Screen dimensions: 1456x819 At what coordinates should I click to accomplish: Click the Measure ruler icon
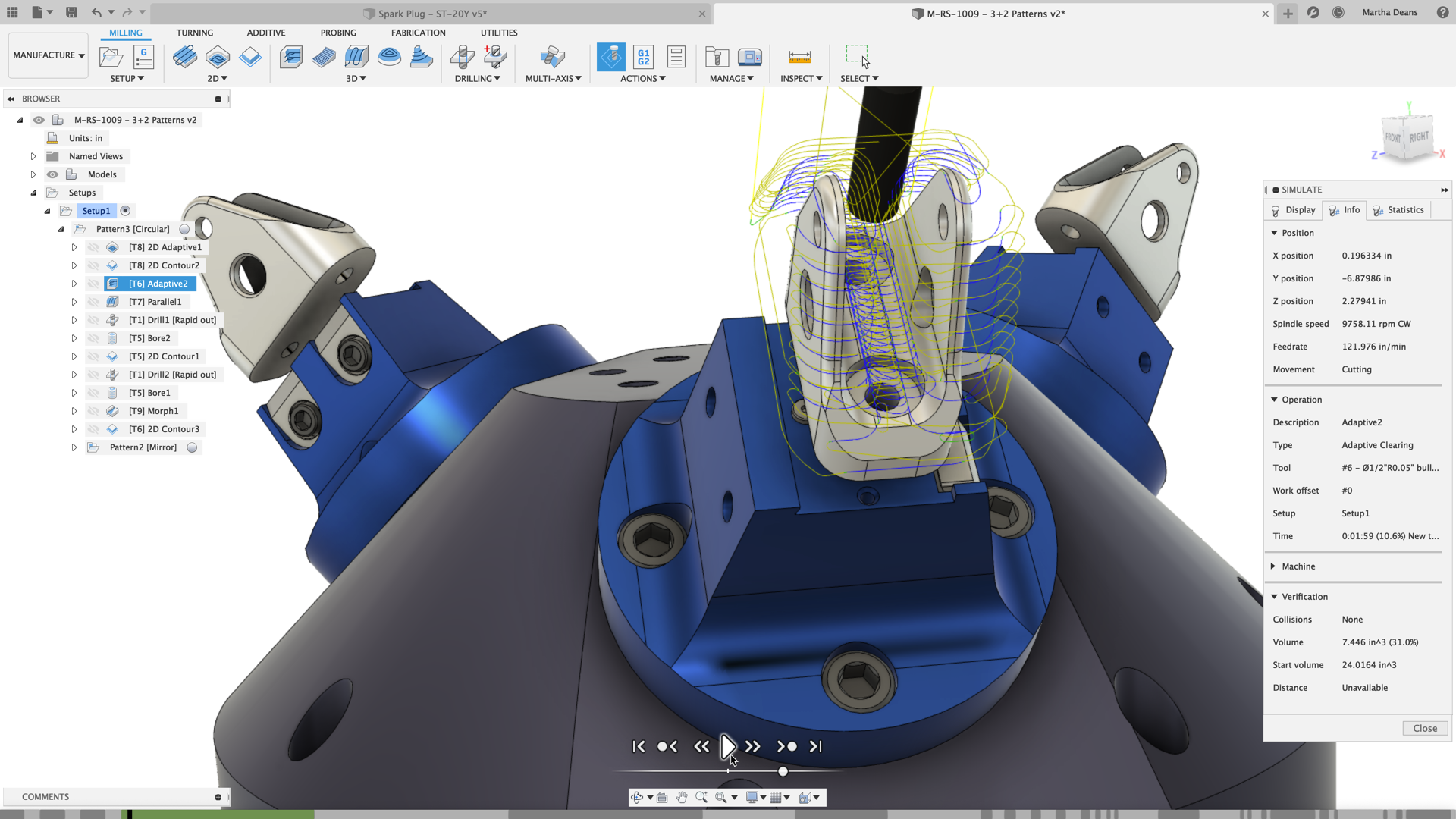(x=799, y=57)
